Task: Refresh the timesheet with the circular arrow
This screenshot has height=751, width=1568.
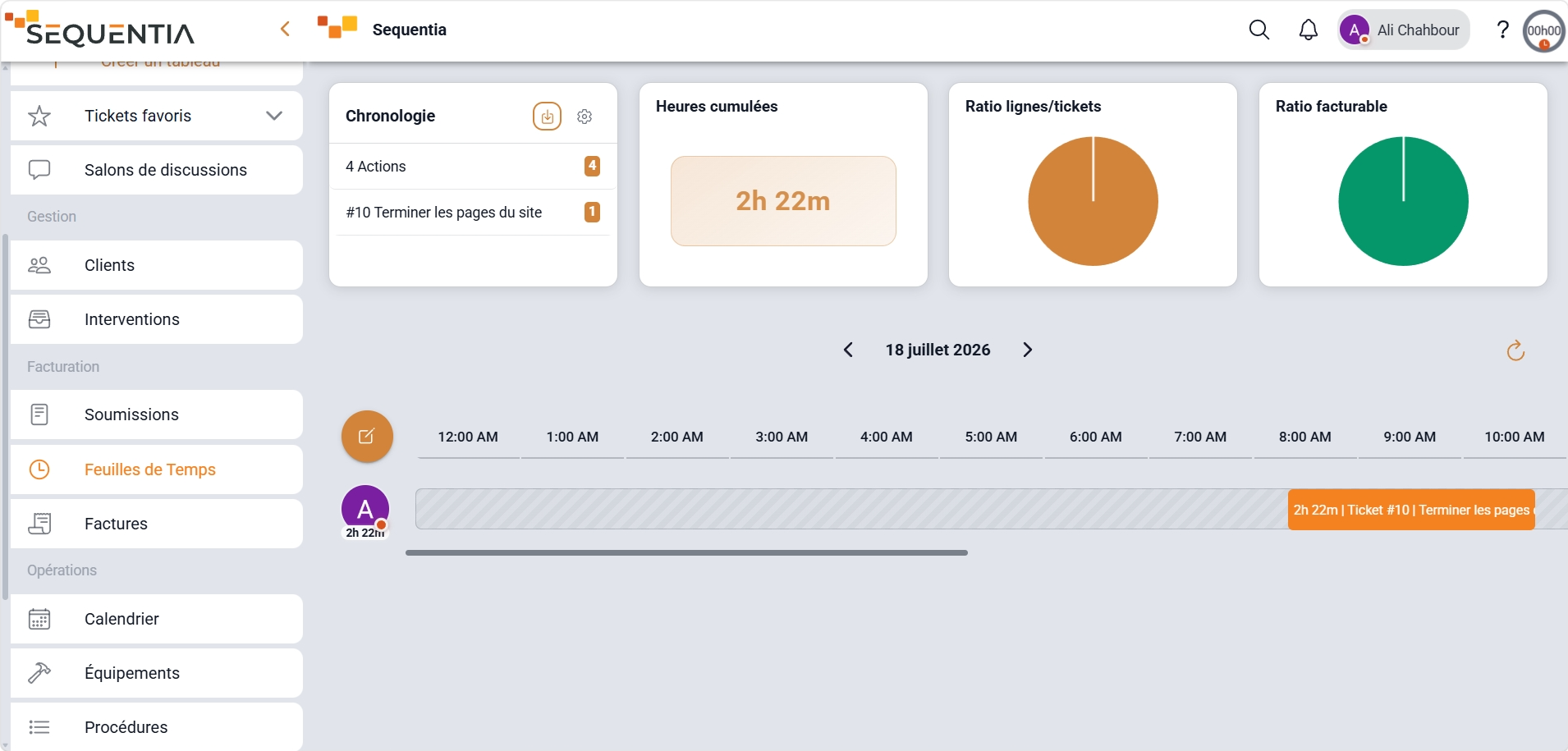Action: pyautogui.click(x=1515, y=350)
